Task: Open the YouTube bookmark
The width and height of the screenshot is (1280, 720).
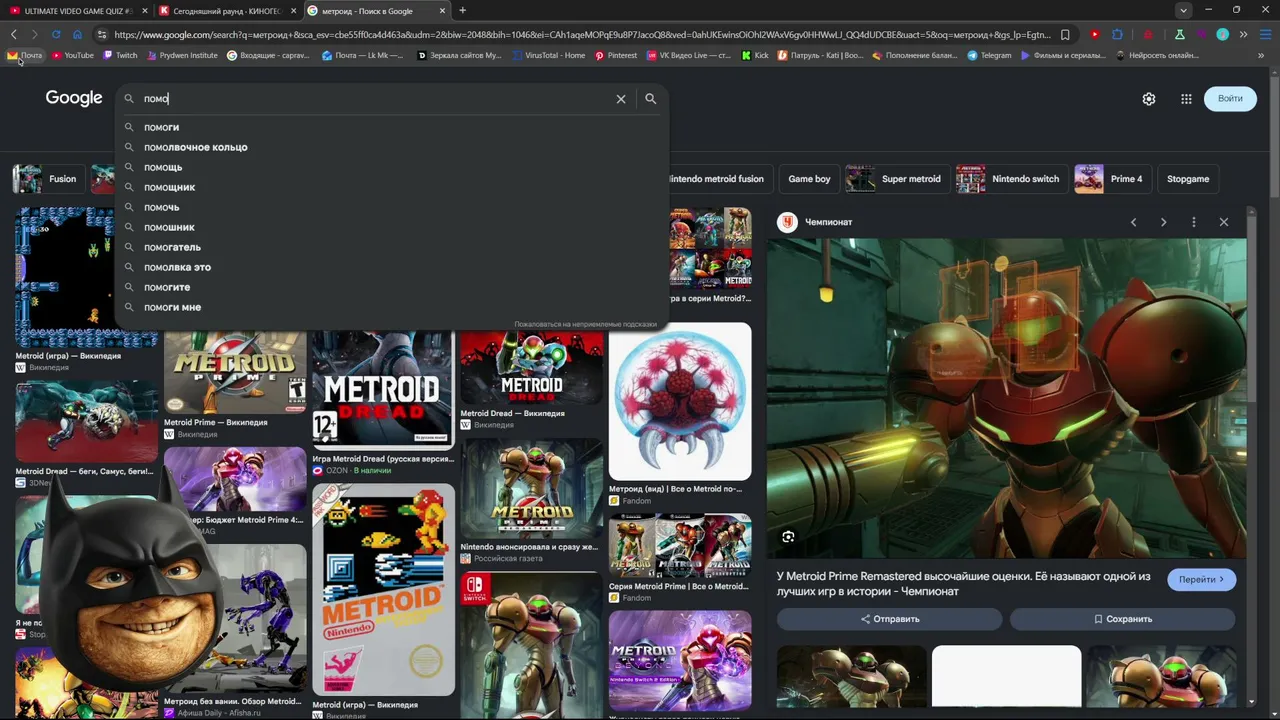Action: click(x=73, y=56)
